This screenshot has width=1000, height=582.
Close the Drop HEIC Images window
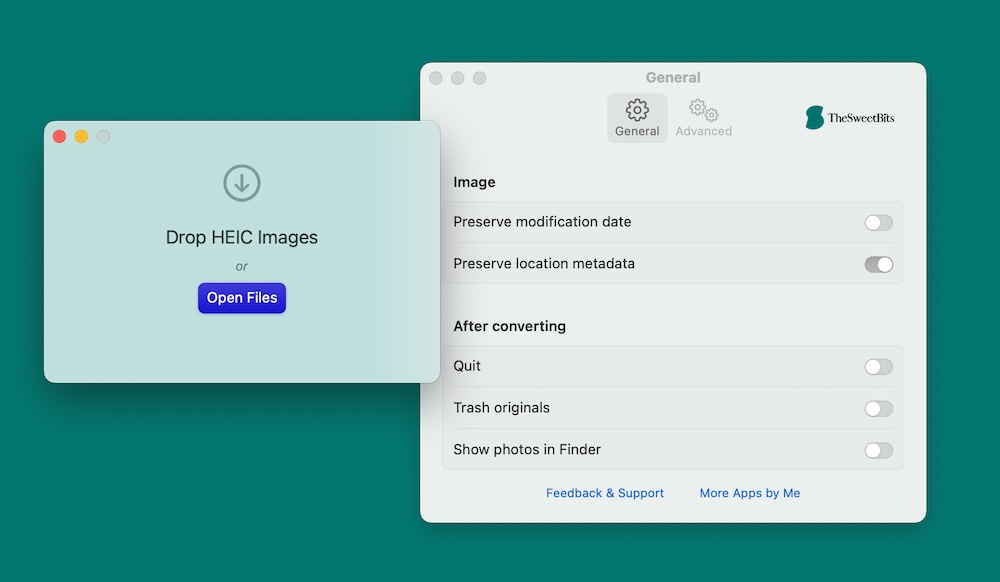60,136
